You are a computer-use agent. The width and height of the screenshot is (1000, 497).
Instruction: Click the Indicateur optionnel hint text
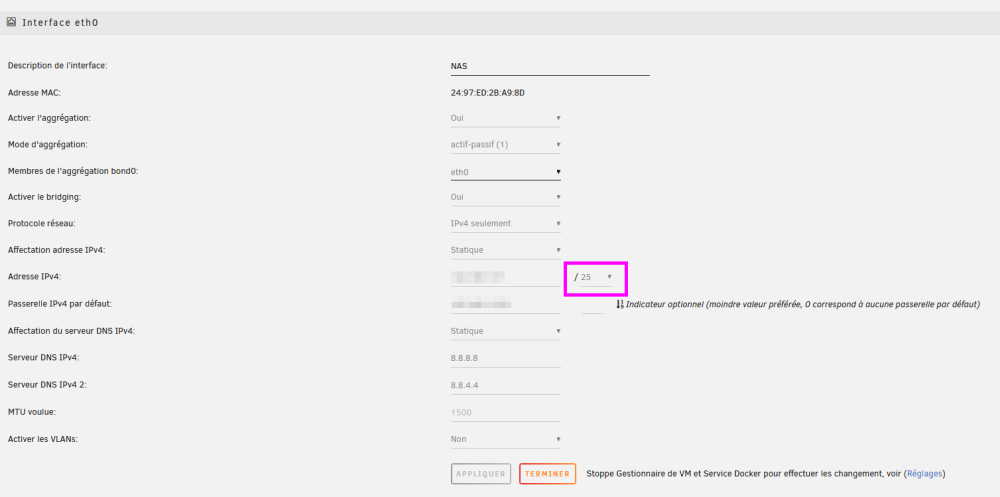tap(803, 305)
